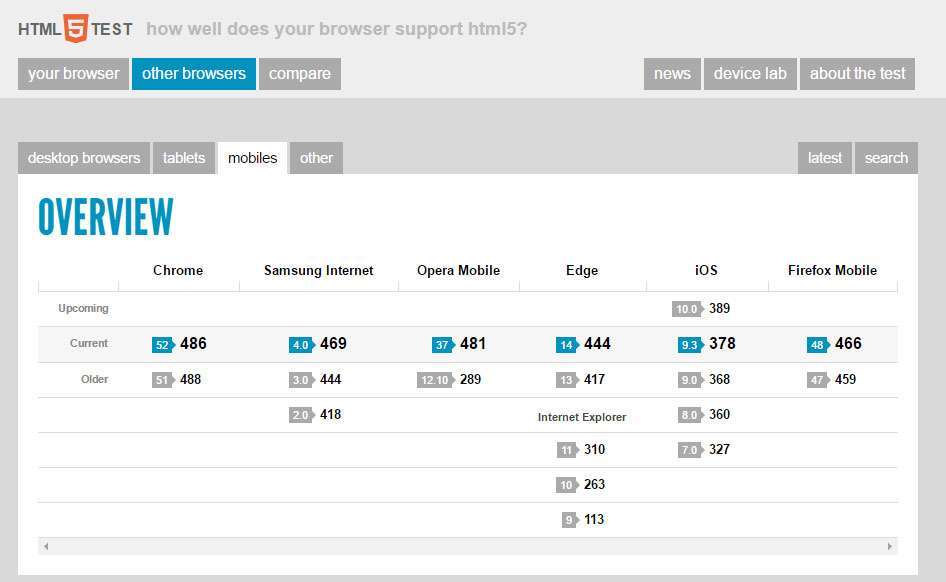Click the Edge column header

tap(582, 270)
